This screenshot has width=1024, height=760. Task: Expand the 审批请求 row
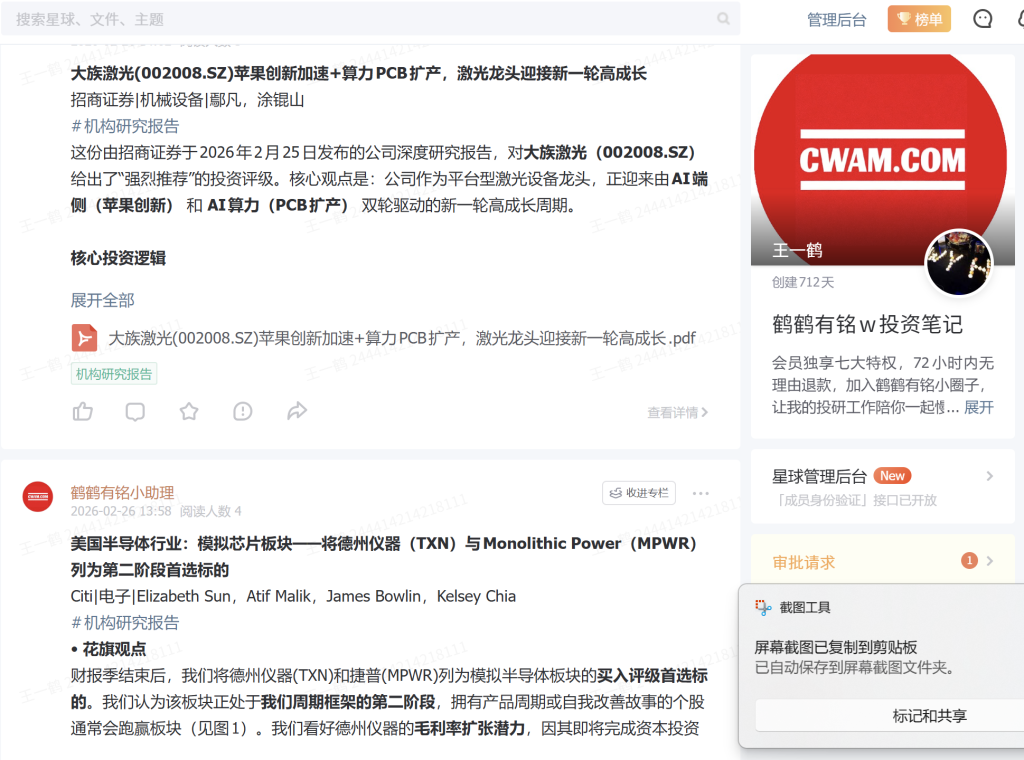pyautogui.click(x=989, y=561)
